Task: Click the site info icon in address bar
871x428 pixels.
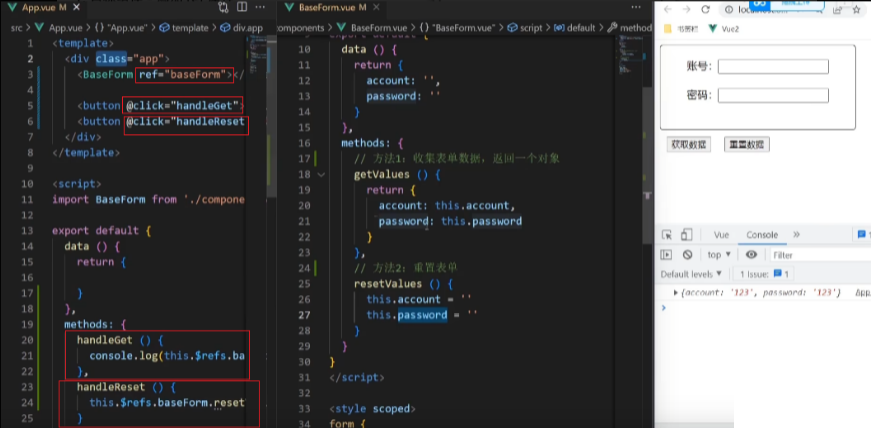Action: [x=728, y=10]
